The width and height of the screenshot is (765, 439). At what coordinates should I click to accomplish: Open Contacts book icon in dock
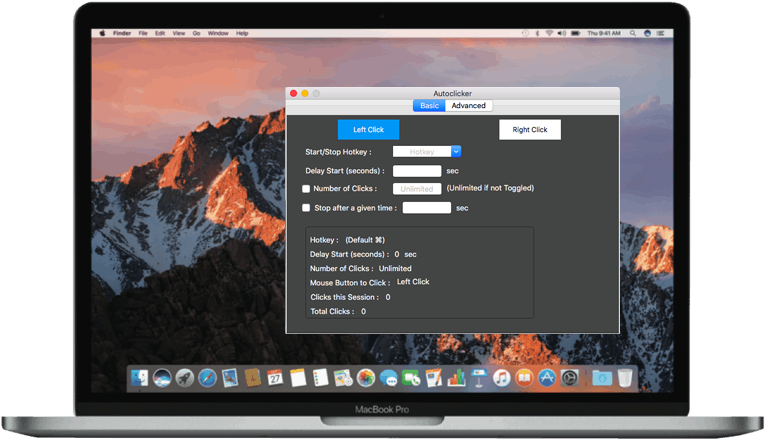coord(252,378)
